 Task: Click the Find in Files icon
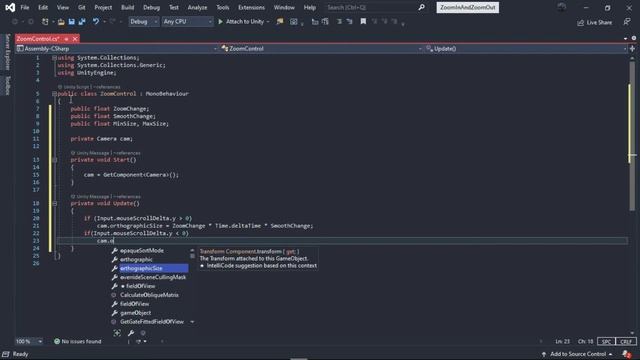[x=280, y=22]
